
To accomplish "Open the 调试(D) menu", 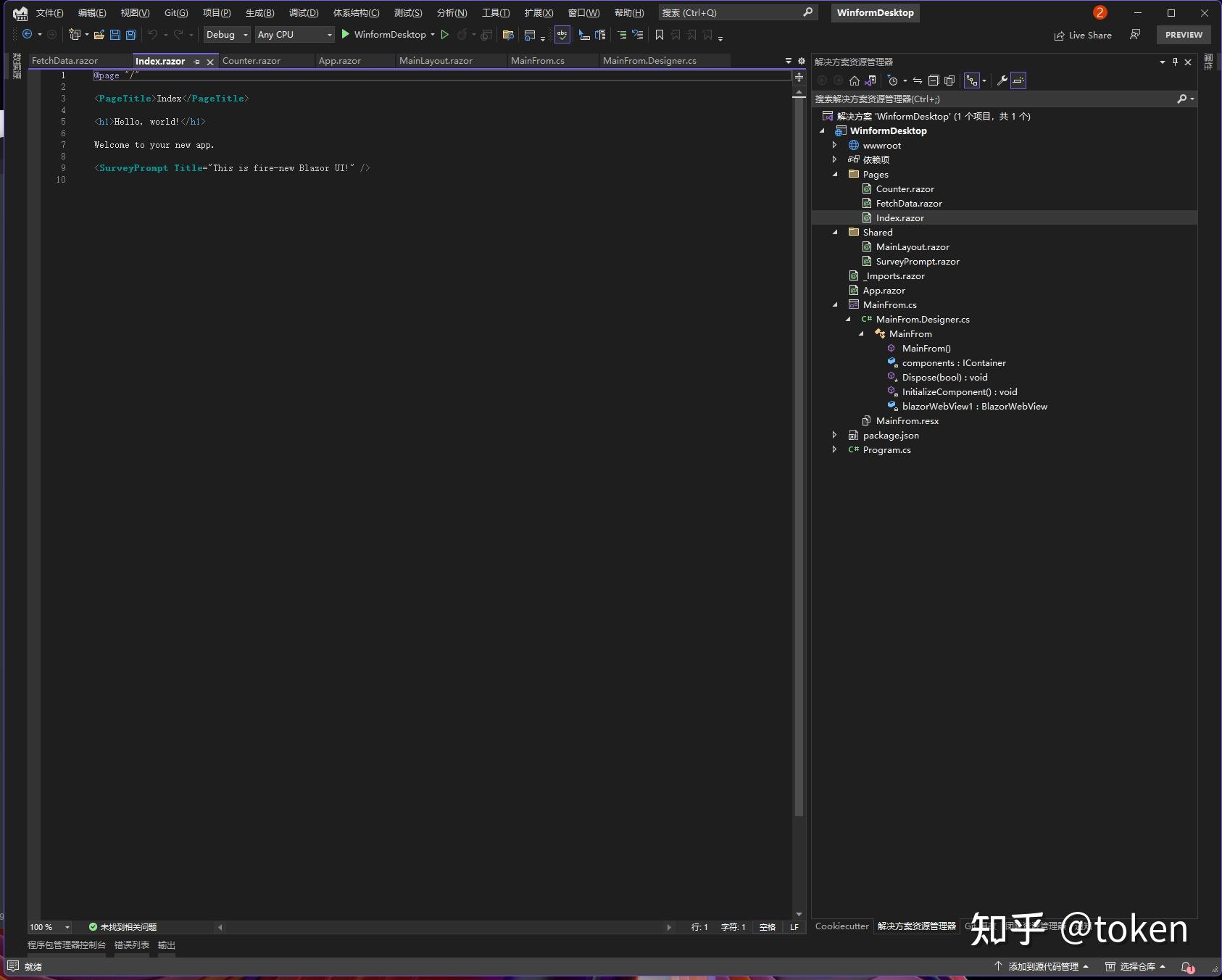I will point(303,12).
